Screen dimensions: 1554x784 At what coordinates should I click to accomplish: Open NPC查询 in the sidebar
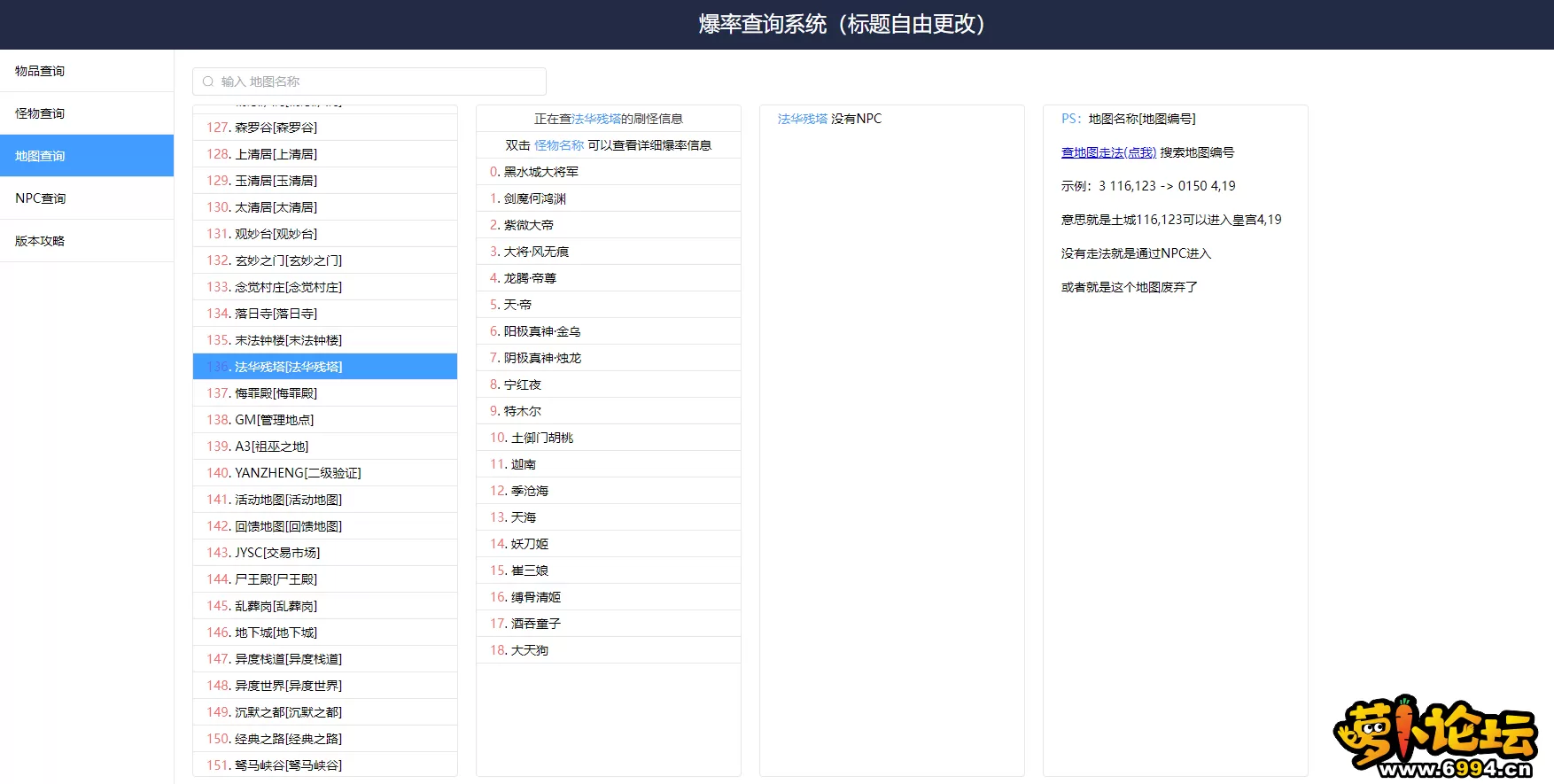[x=87, y=198]
